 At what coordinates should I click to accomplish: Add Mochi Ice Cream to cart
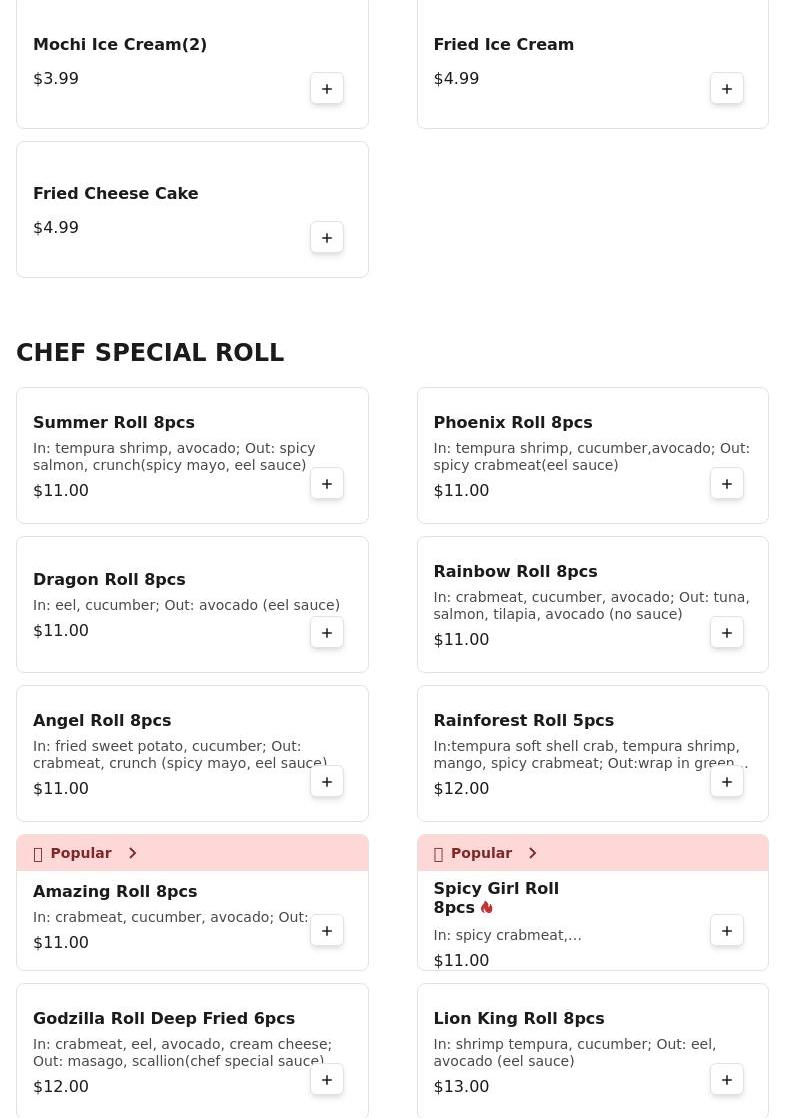pos(327,89)
